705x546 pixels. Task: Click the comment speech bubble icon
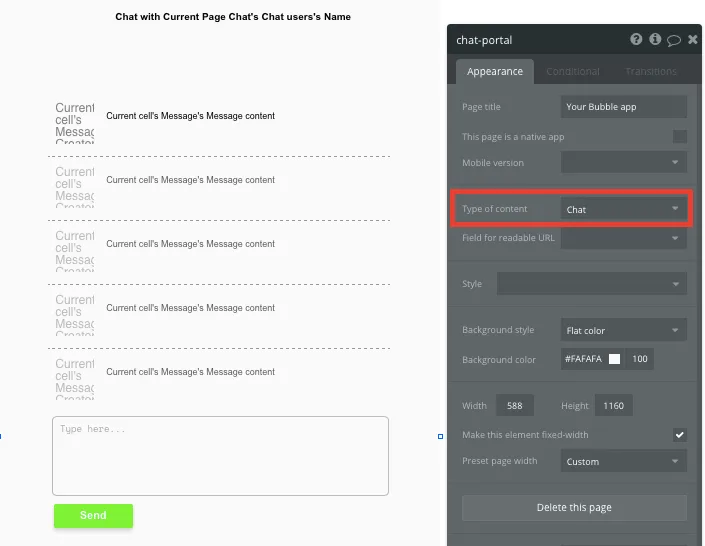(x=674, y=40)
